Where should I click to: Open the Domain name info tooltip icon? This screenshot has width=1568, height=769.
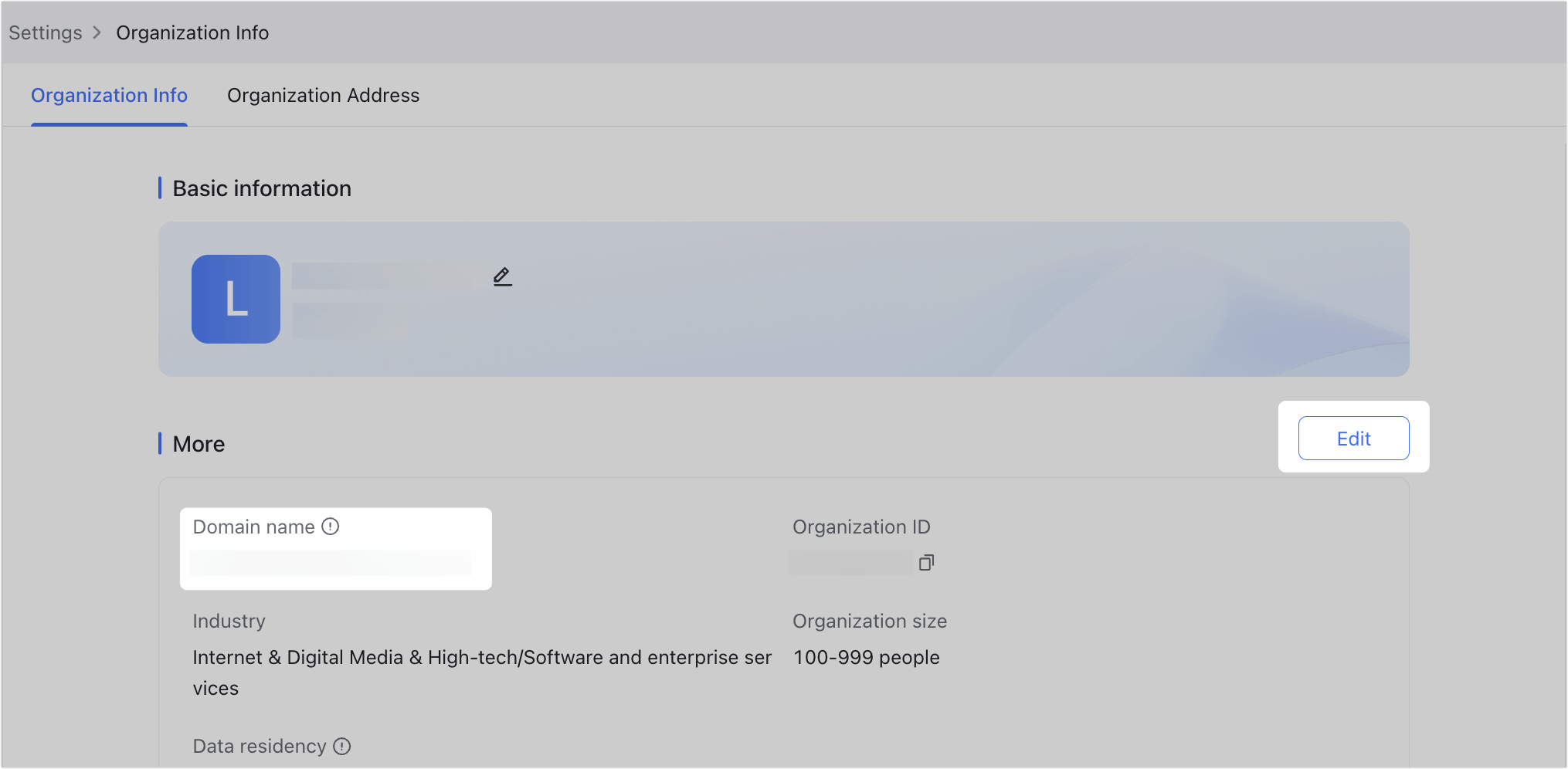tap(330, 526)
